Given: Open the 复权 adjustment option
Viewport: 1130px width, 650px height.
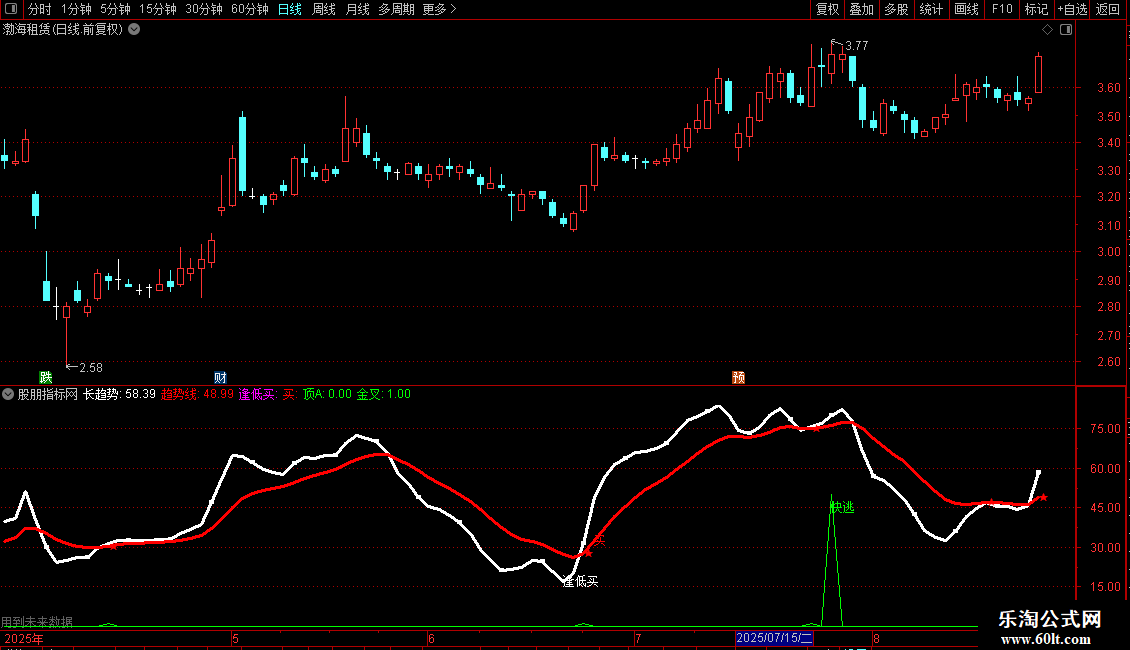Looking at the screenshot, I should 827,9.
